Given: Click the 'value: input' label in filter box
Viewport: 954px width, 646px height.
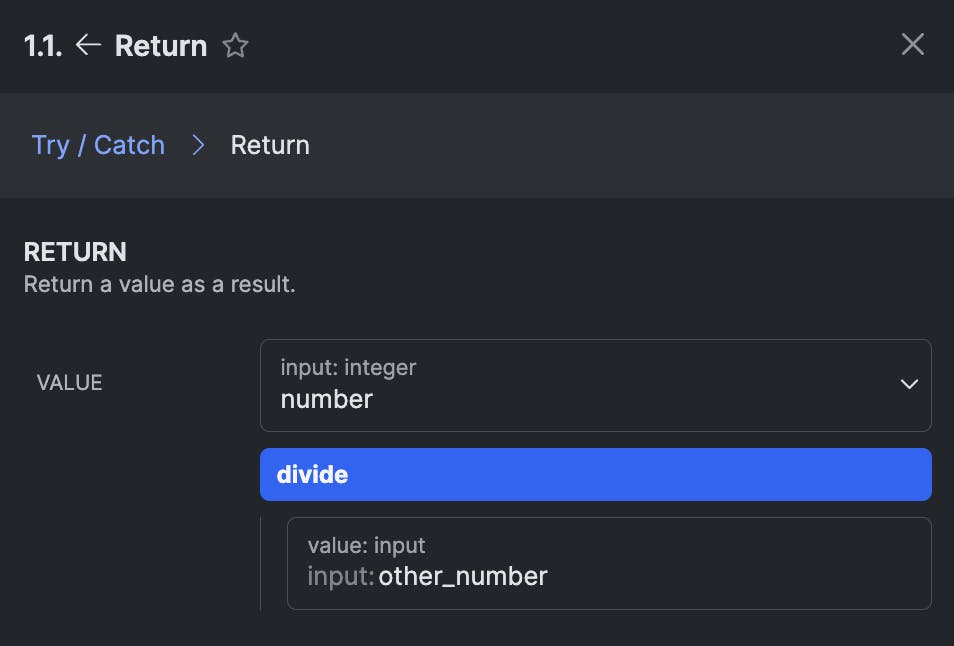Looking at the screenshot, I should coord(366,545).
